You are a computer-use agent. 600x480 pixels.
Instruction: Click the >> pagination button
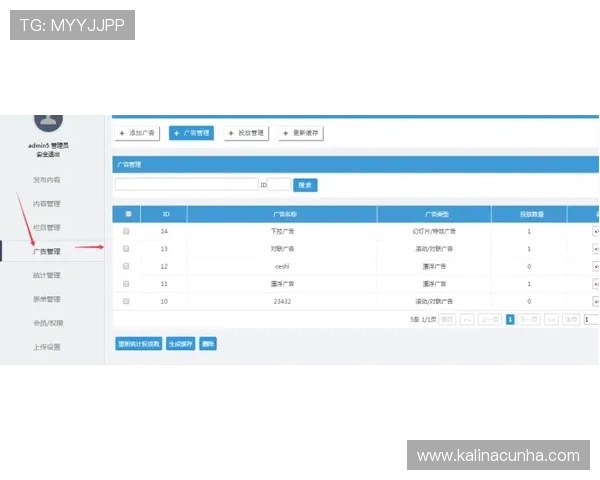coord(551,319)
